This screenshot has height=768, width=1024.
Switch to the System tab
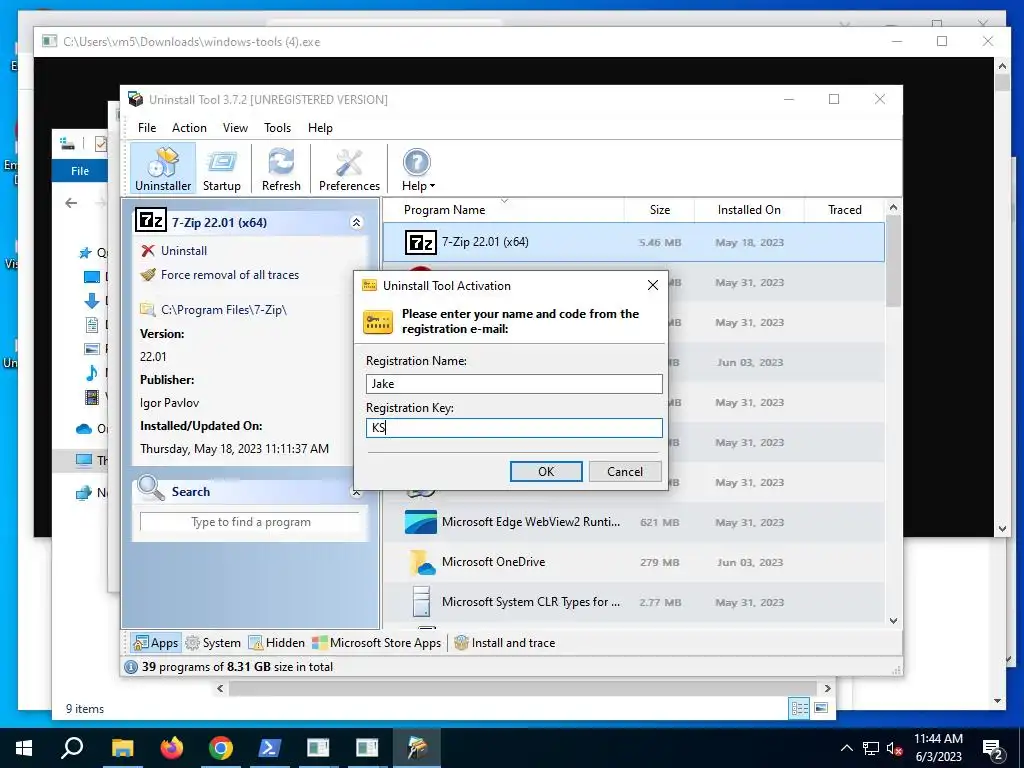(213, 643)
